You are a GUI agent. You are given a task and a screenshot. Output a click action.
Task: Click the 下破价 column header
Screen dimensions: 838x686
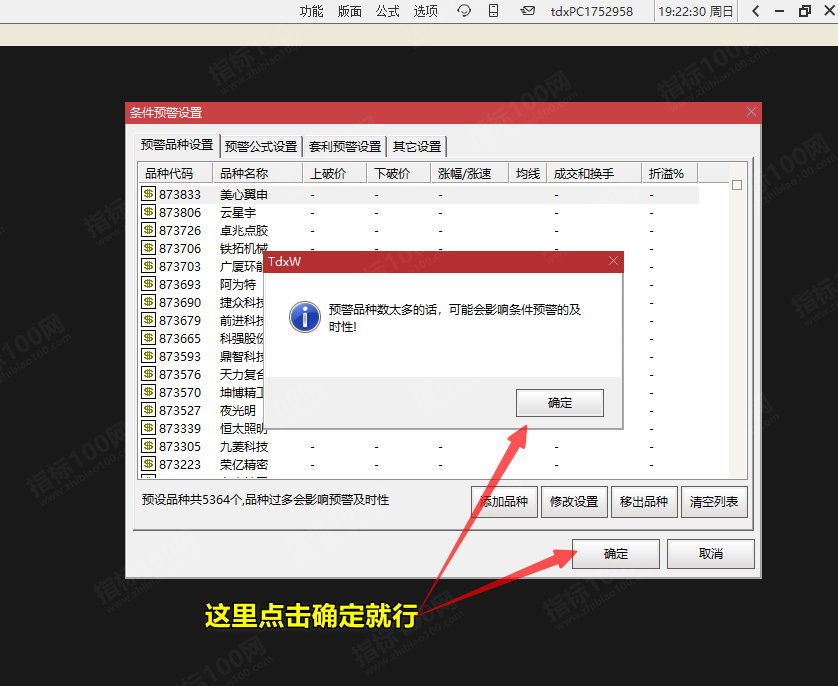(399, 174)
